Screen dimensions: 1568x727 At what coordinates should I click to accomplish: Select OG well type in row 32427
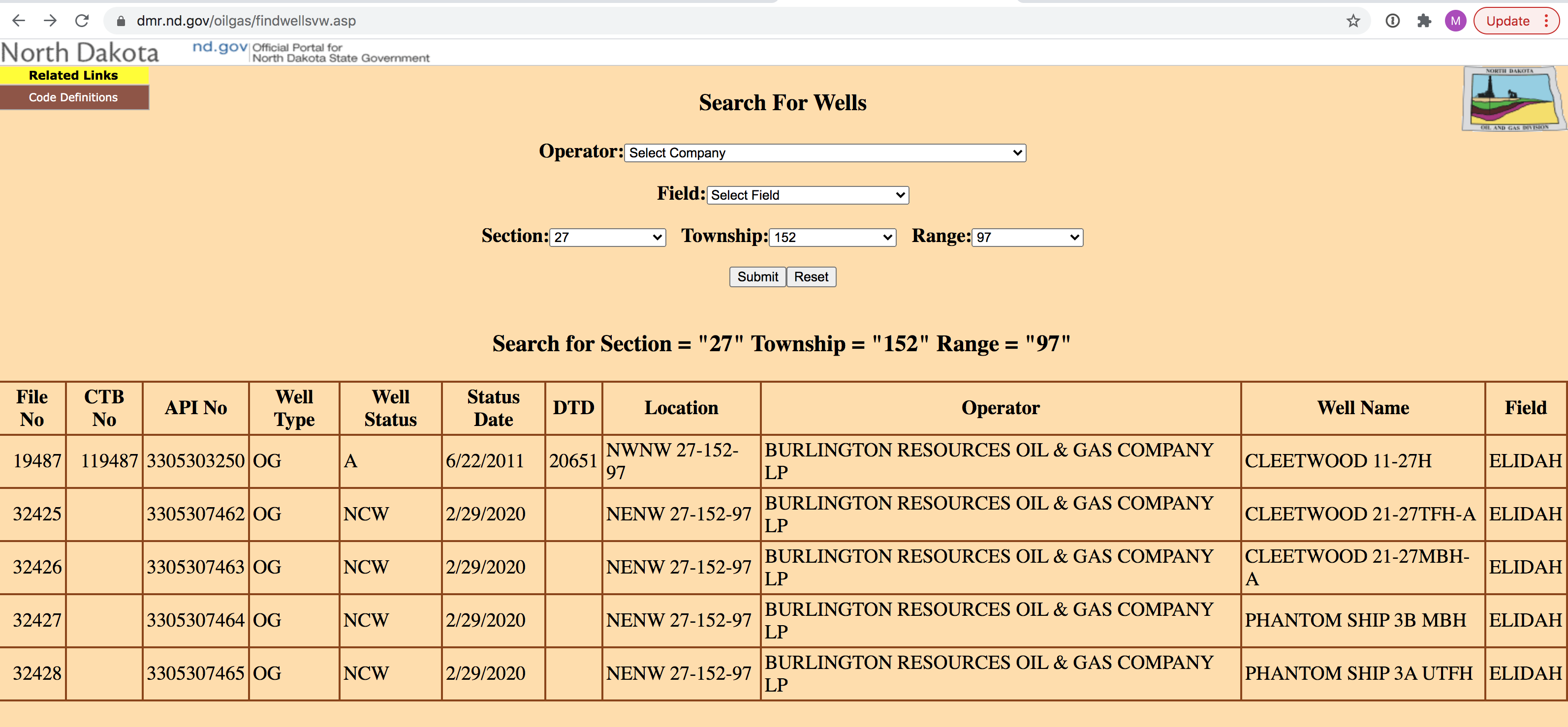coord(294,621)
